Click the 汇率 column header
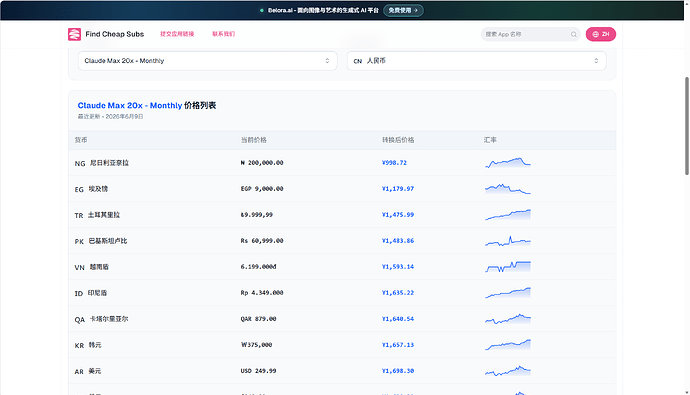 pos(490,140)
